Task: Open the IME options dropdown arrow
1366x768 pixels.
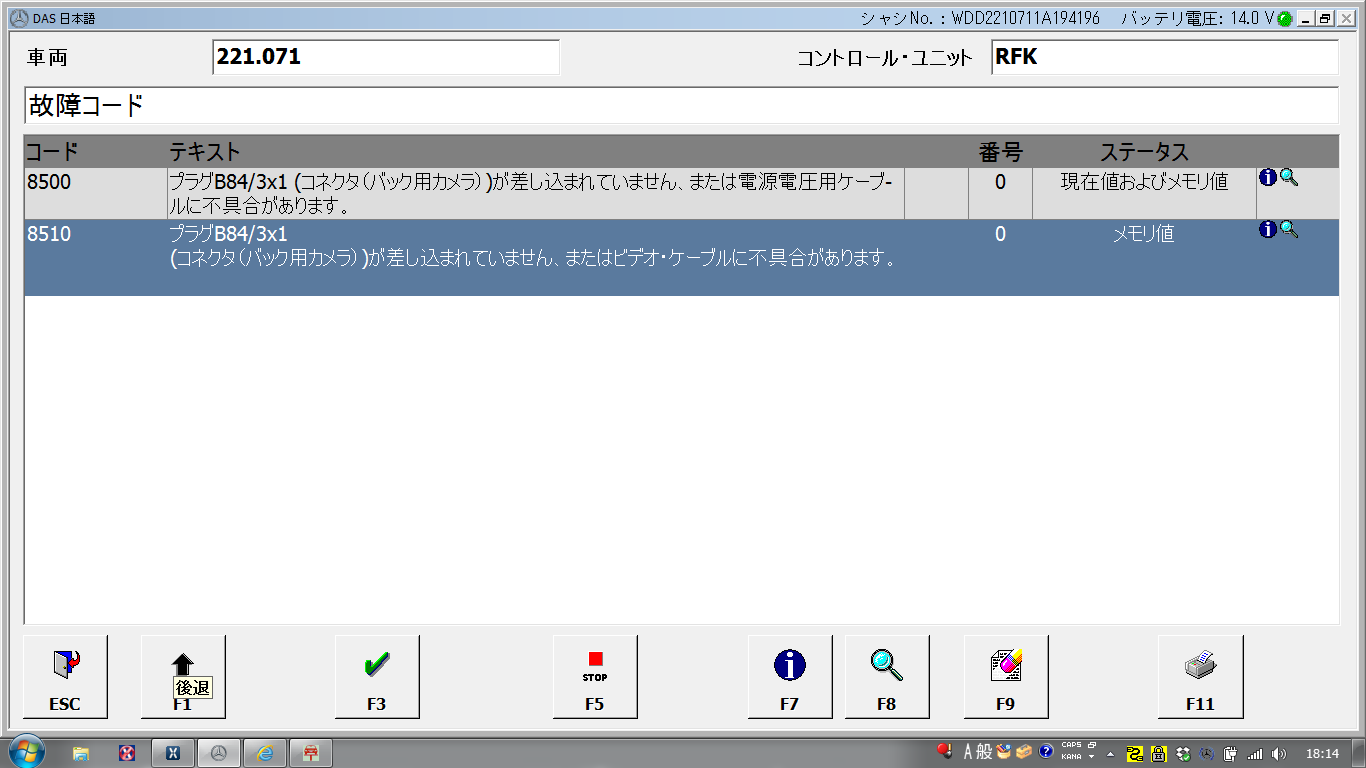Action: pos(1092,757)
